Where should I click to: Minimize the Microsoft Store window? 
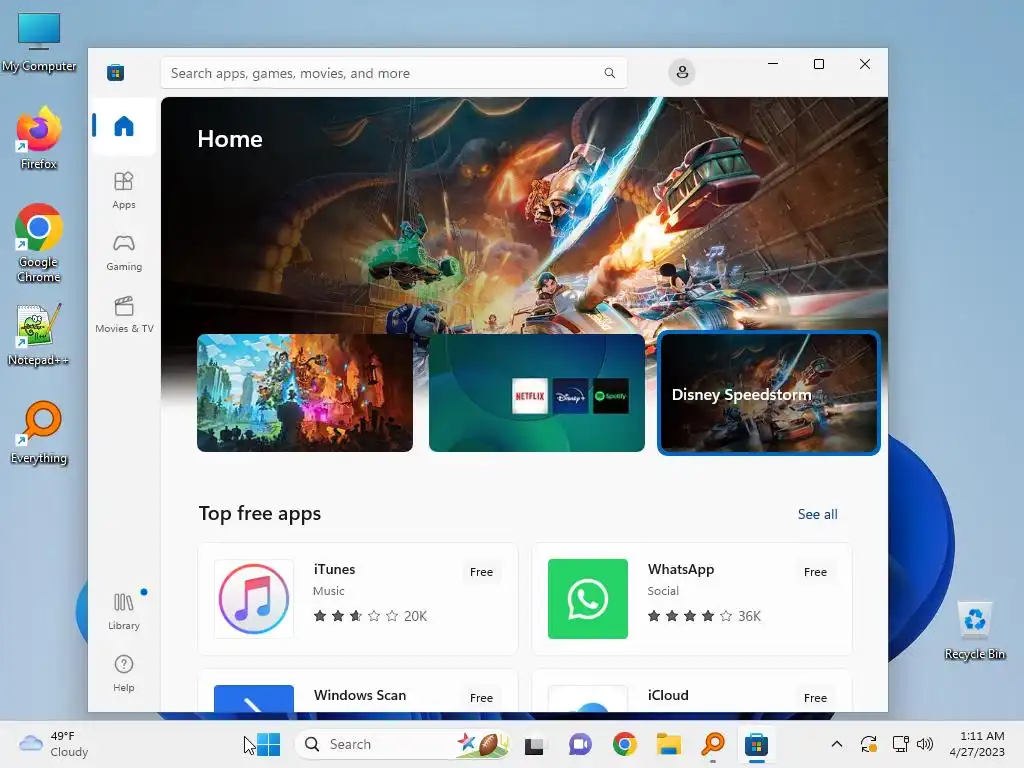(773, 64)
